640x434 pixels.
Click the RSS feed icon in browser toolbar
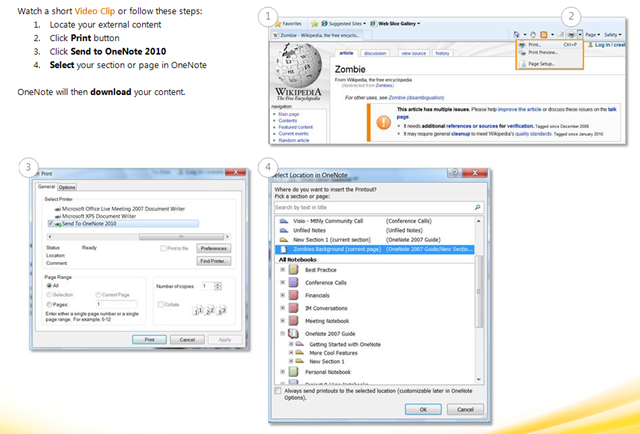coord(542,33)
